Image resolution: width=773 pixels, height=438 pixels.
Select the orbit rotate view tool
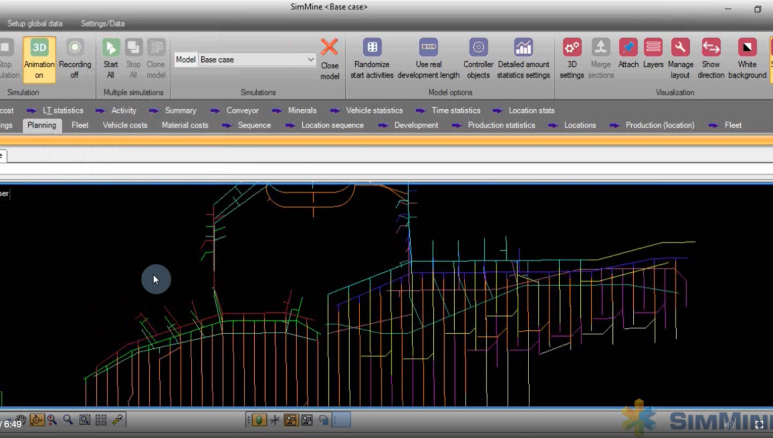pyautogui.click(x=36, y=420)
